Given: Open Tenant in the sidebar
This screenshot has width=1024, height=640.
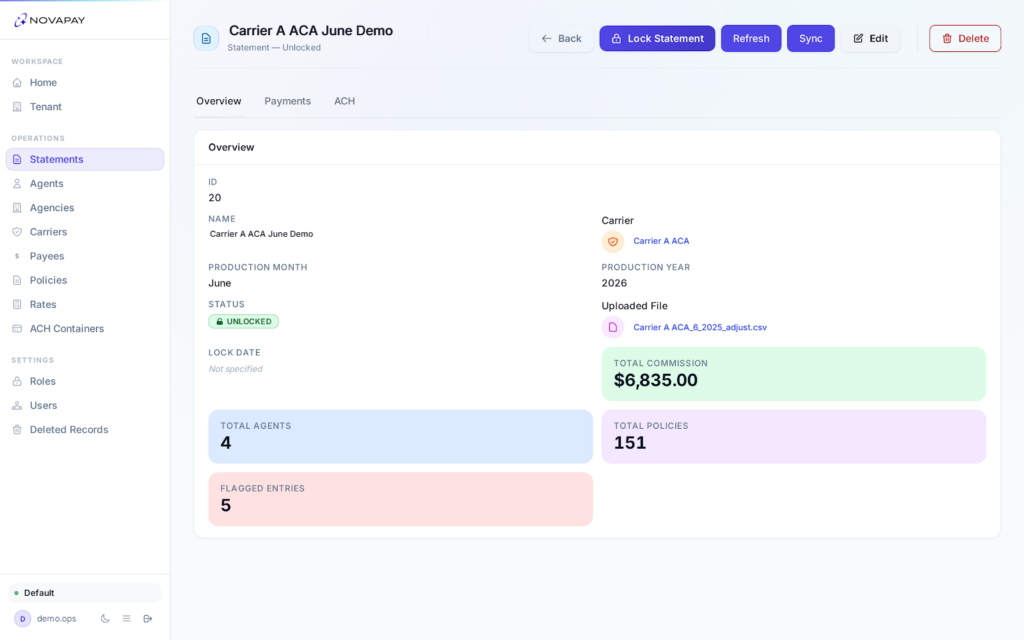Looking at the screenshot, I should click(85, 107).
